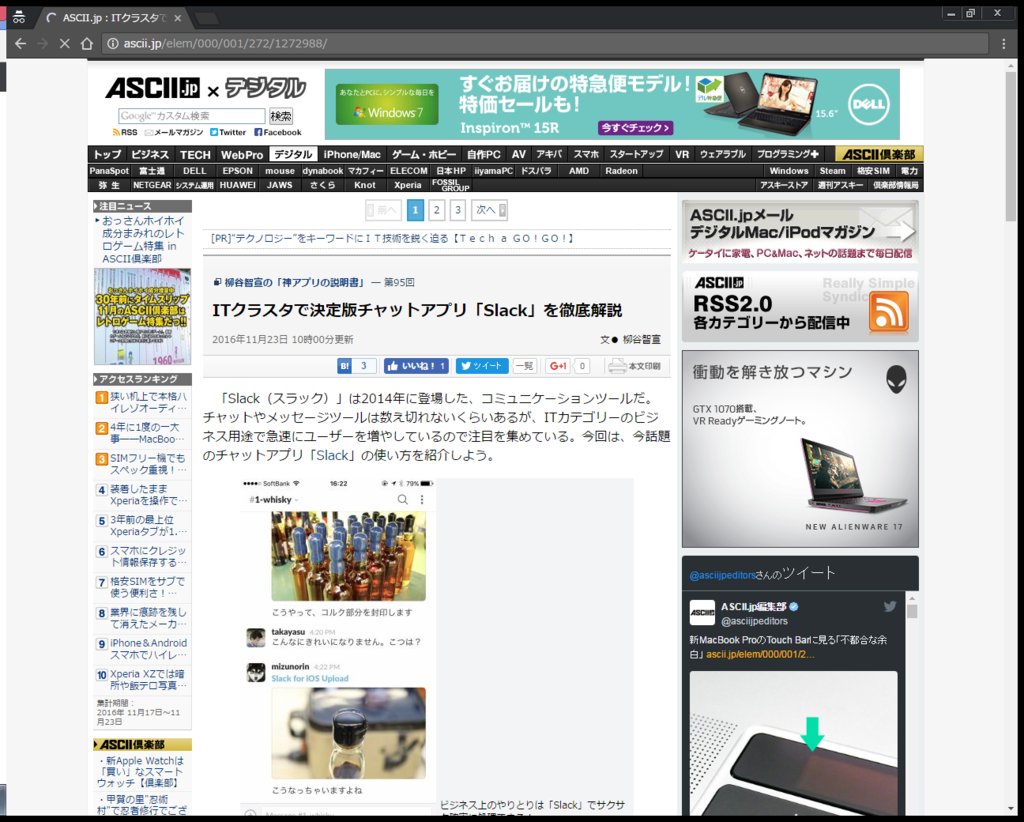This screenshot has width=1024, height=822.
Task: Click the ASCII.jp mail magazine banner
Action: pyautogui.click(x=800, y=232)
